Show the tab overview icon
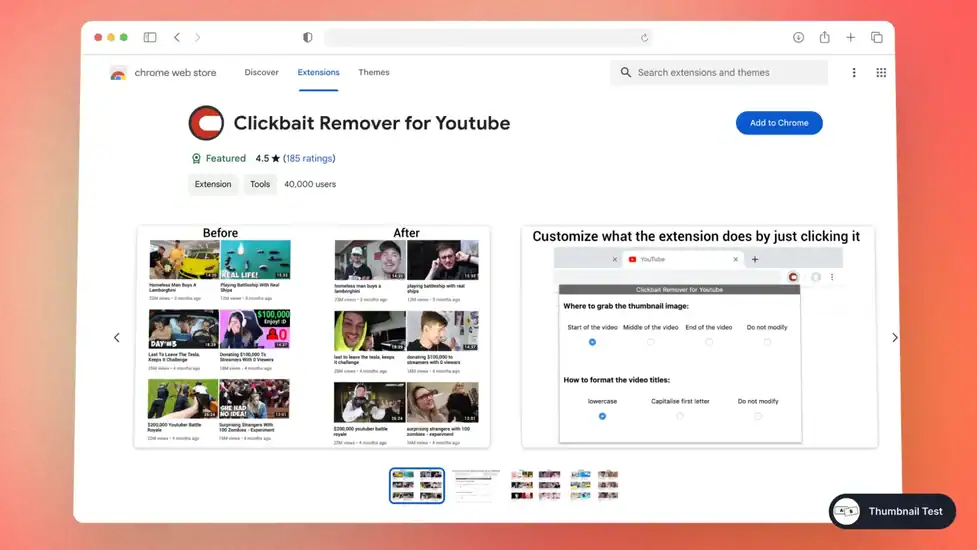This screenshot has height=550, width=977. pyautogui.click(x=877, y=38)
